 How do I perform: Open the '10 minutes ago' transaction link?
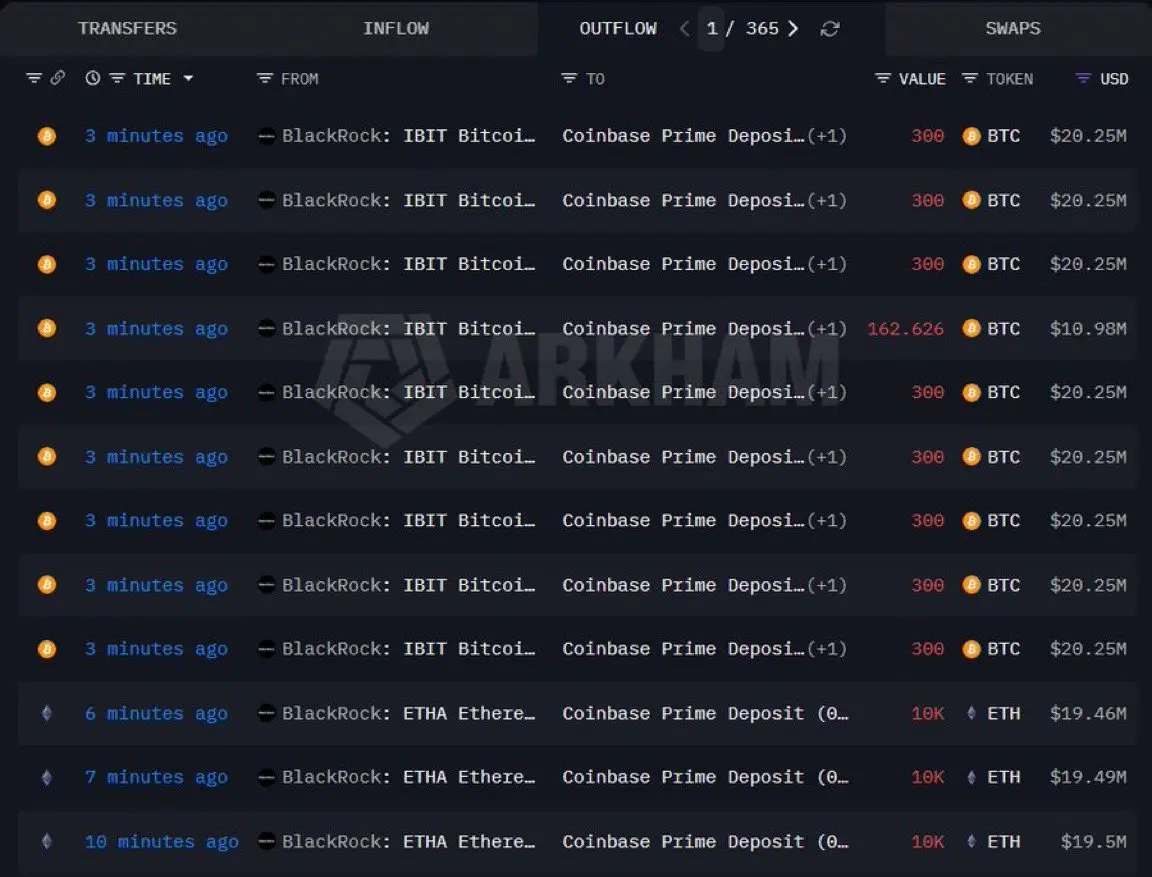(x=162, y=842)
